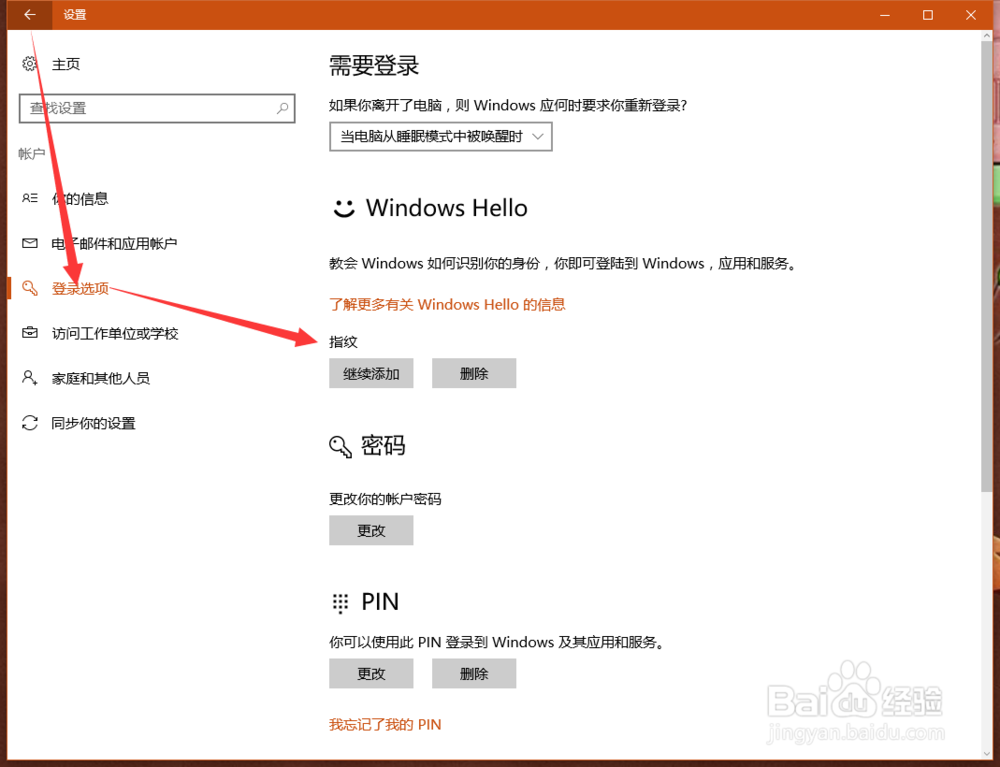Click the 你的信息 person icon
The height and width of the screenshot is (767, 1000).
(29, 198)
